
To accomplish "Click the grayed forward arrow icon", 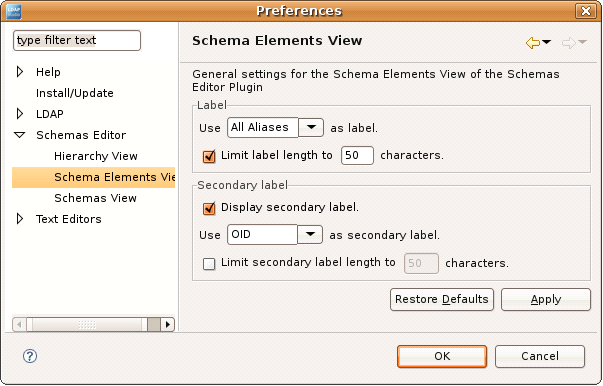I will 568,42.
